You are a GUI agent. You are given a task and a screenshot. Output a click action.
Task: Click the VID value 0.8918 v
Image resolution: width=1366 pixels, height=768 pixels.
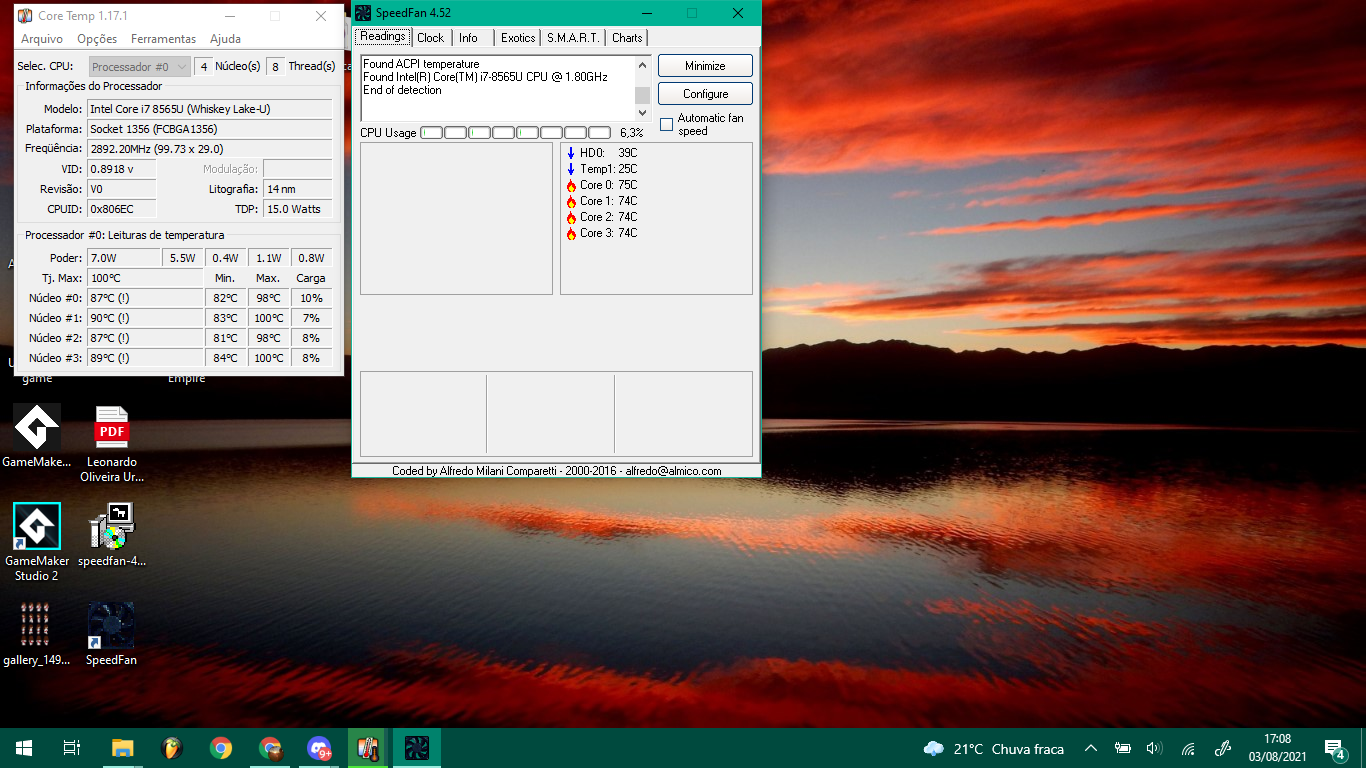point(122,169)
